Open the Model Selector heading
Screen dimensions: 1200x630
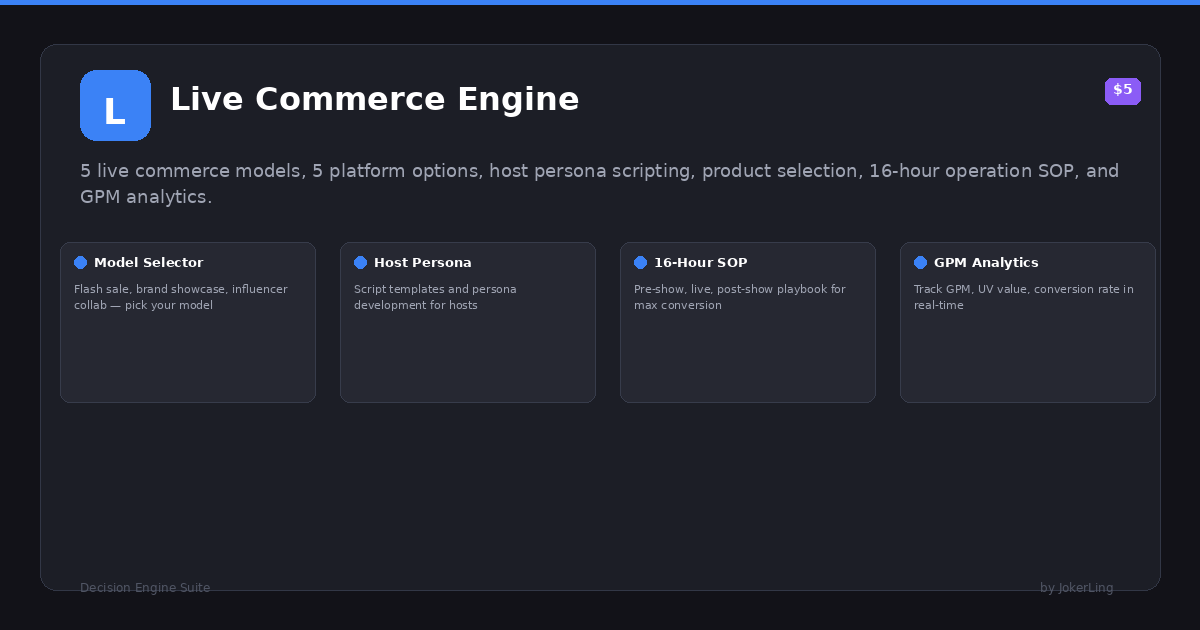[149, 263]
